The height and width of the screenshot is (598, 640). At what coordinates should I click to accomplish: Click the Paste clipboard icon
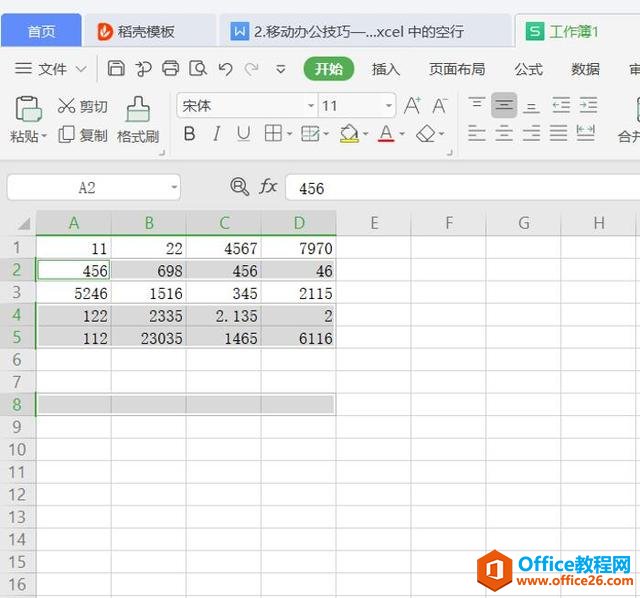(28, 109)
